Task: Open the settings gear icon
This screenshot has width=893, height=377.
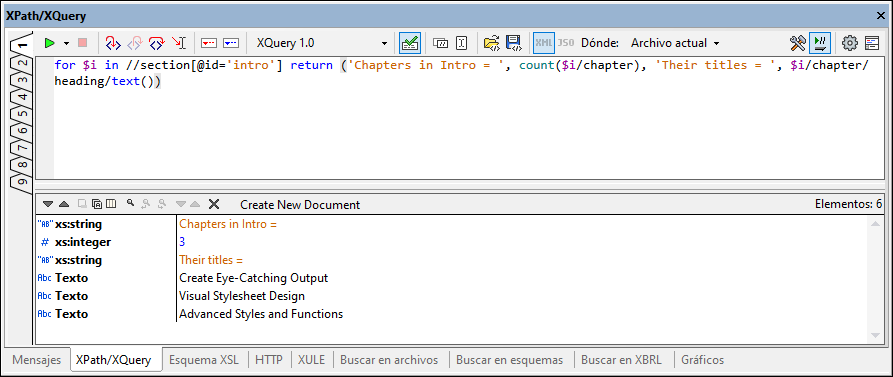Action: tap(850, 43)
